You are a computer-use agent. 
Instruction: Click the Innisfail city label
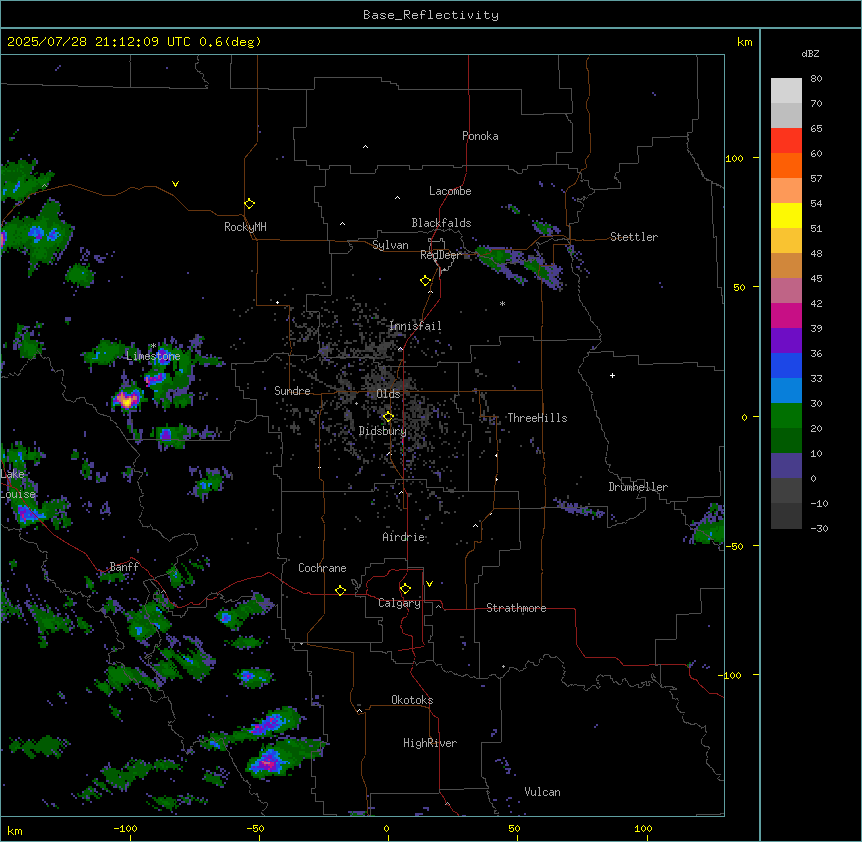tap(415, 326)
